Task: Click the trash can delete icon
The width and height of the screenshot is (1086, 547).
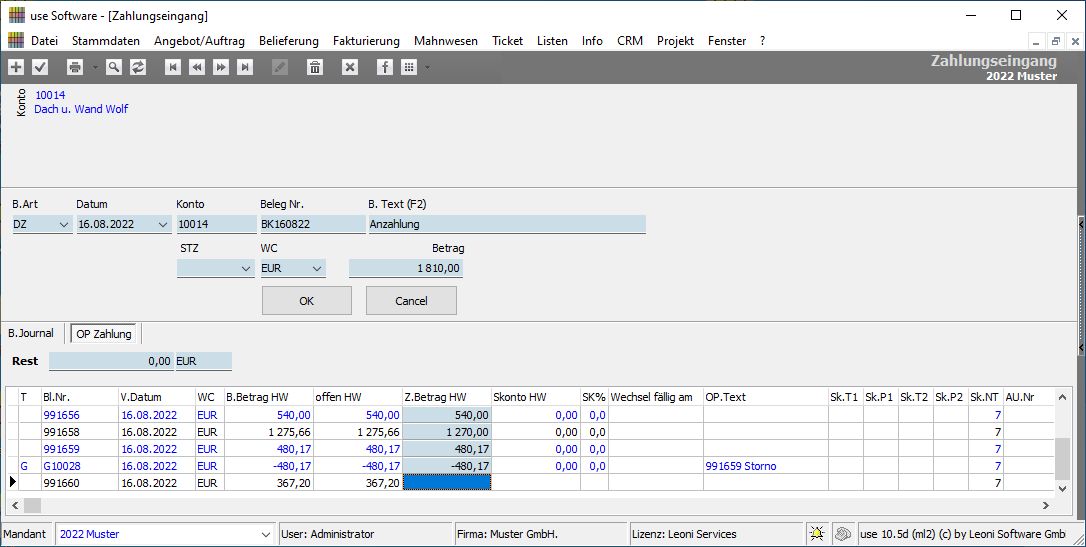Action: coord(315,67)
